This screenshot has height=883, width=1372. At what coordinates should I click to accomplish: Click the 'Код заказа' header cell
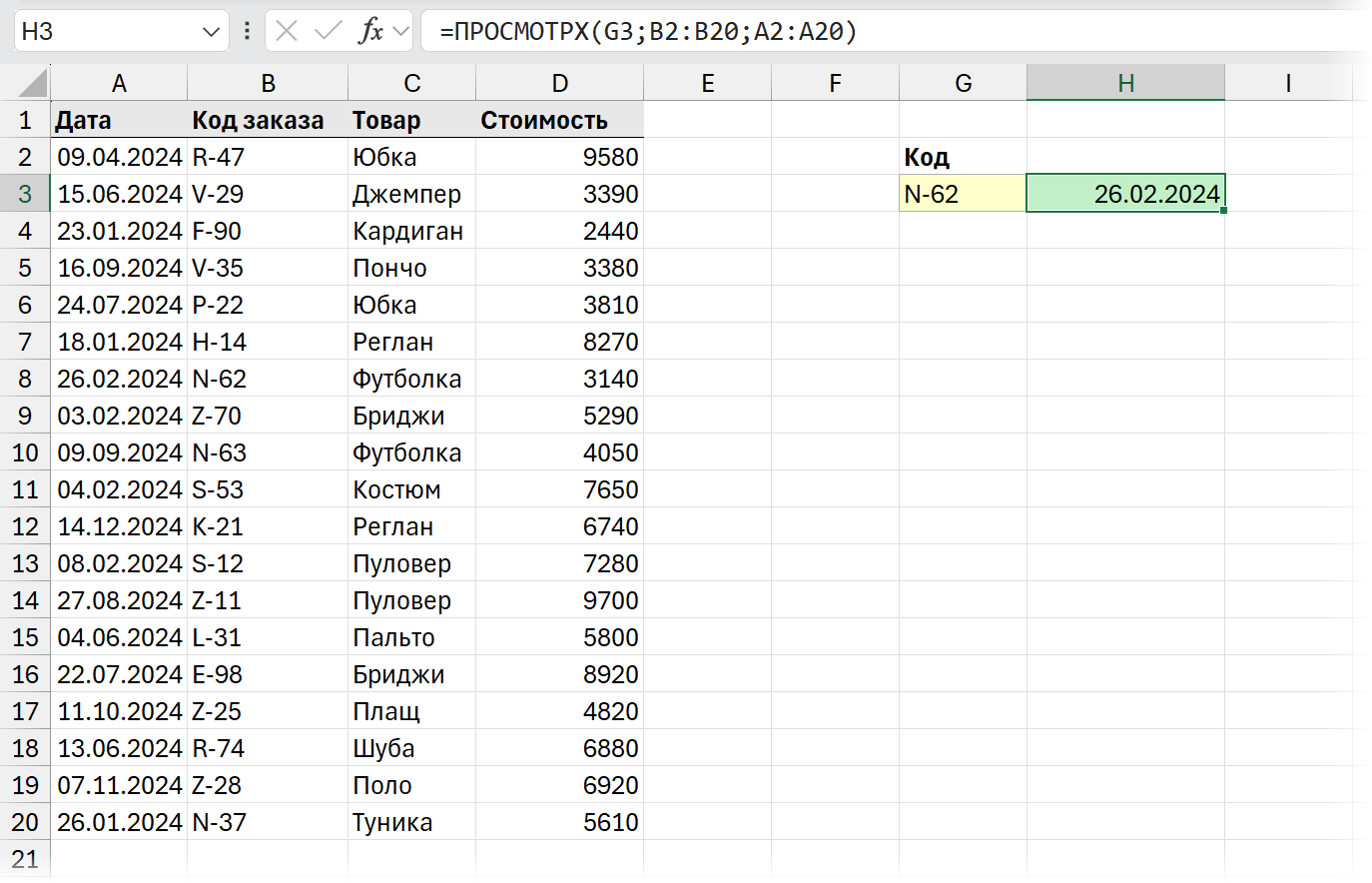pyautogui.click(x=268, y=120)
